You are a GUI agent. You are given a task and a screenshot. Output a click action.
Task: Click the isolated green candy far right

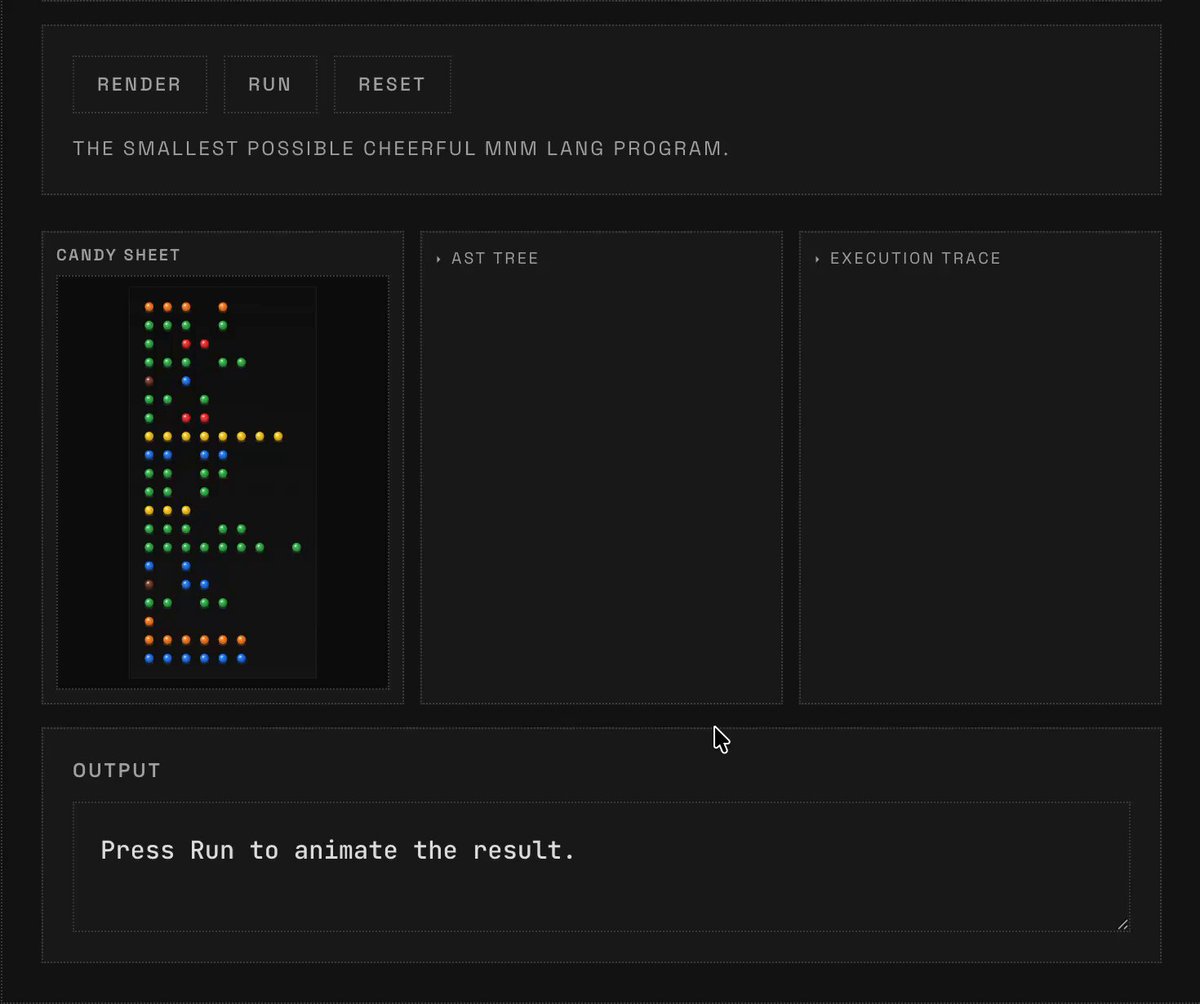pos(297,547)
